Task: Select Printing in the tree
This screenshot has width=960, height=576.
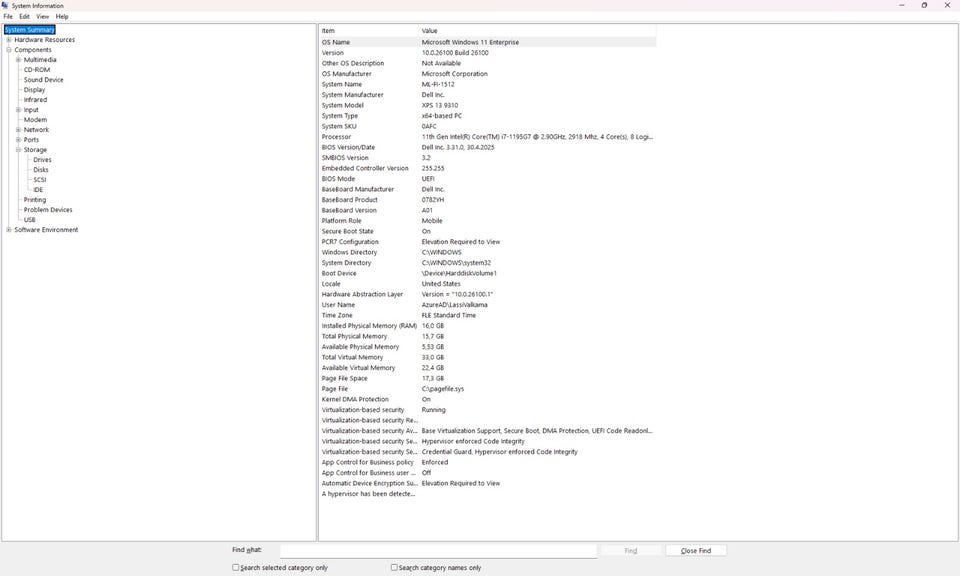Action: pos(34,200)
